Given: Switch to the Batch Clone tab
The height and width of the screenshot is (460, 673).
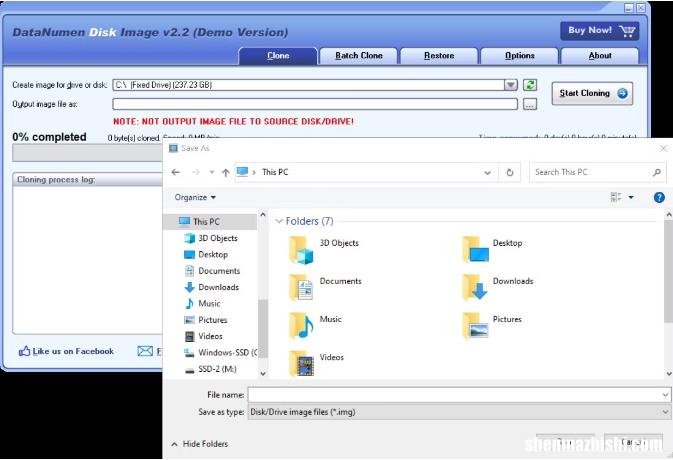Looking at the screenshot, I should point(359,56).
